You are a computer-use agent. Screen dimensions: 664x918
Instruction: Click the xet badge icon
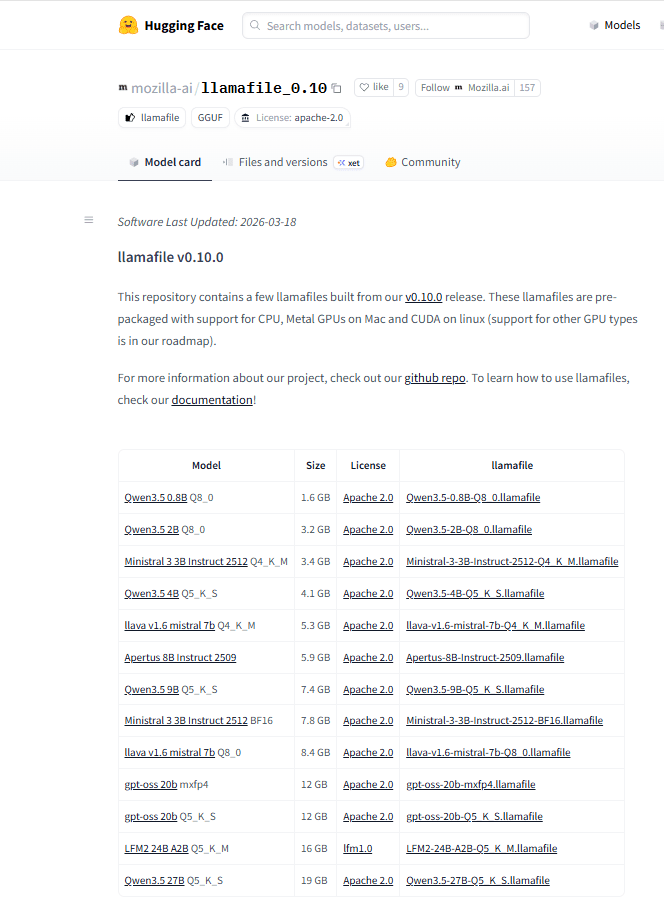[x=348, y=162]
